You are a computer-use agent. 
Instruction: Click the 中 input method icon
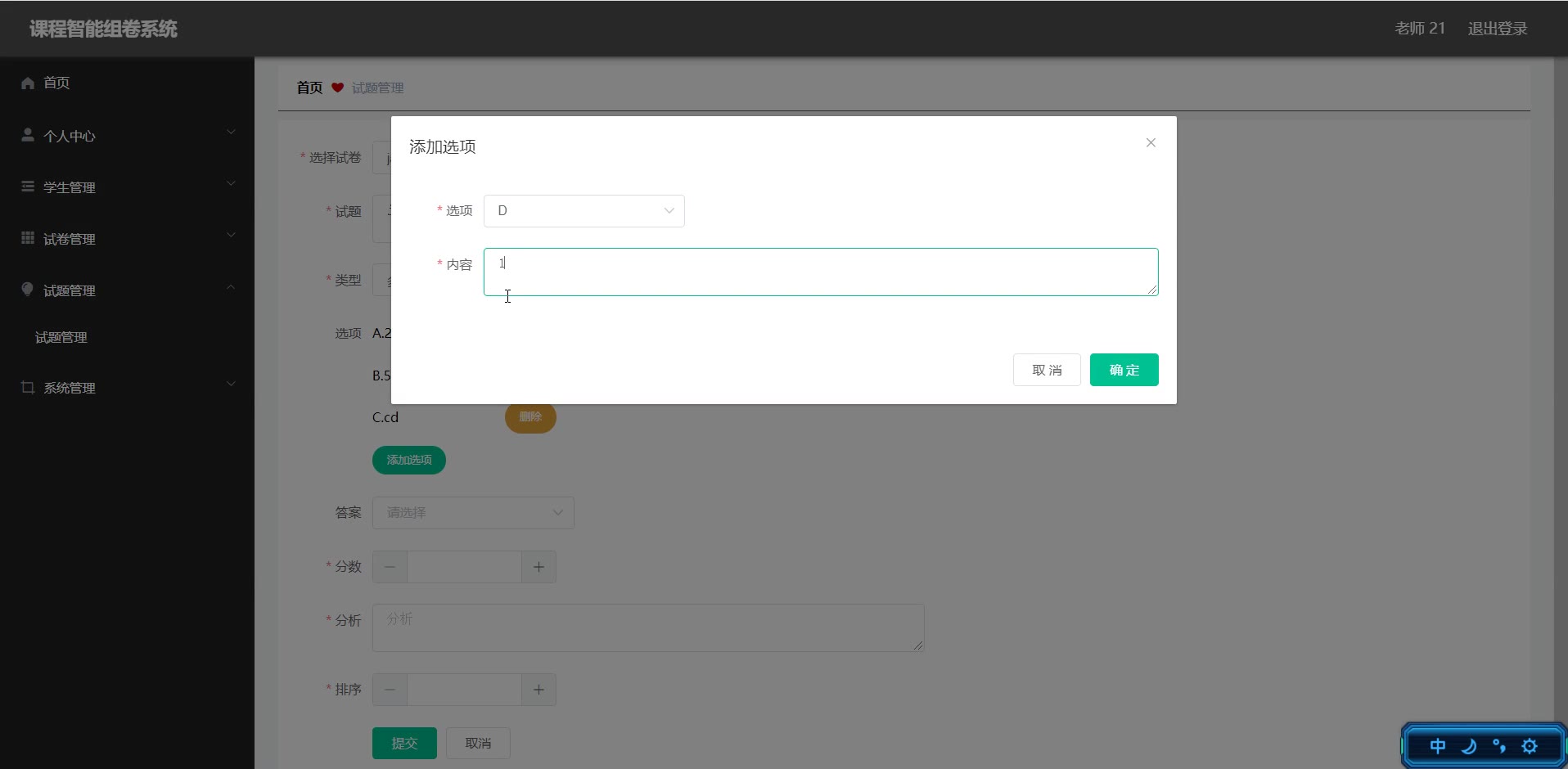coord(1438,746)
